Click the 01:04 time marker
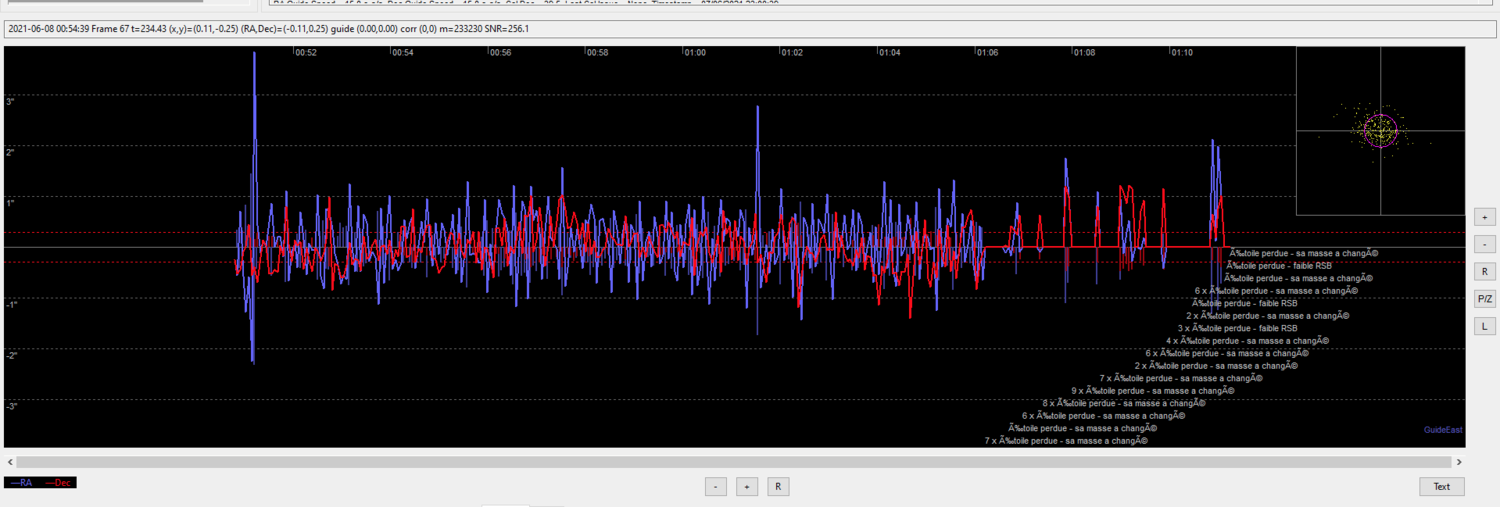The width and height of the screenshot is (1500, 507). click(889, 52)
